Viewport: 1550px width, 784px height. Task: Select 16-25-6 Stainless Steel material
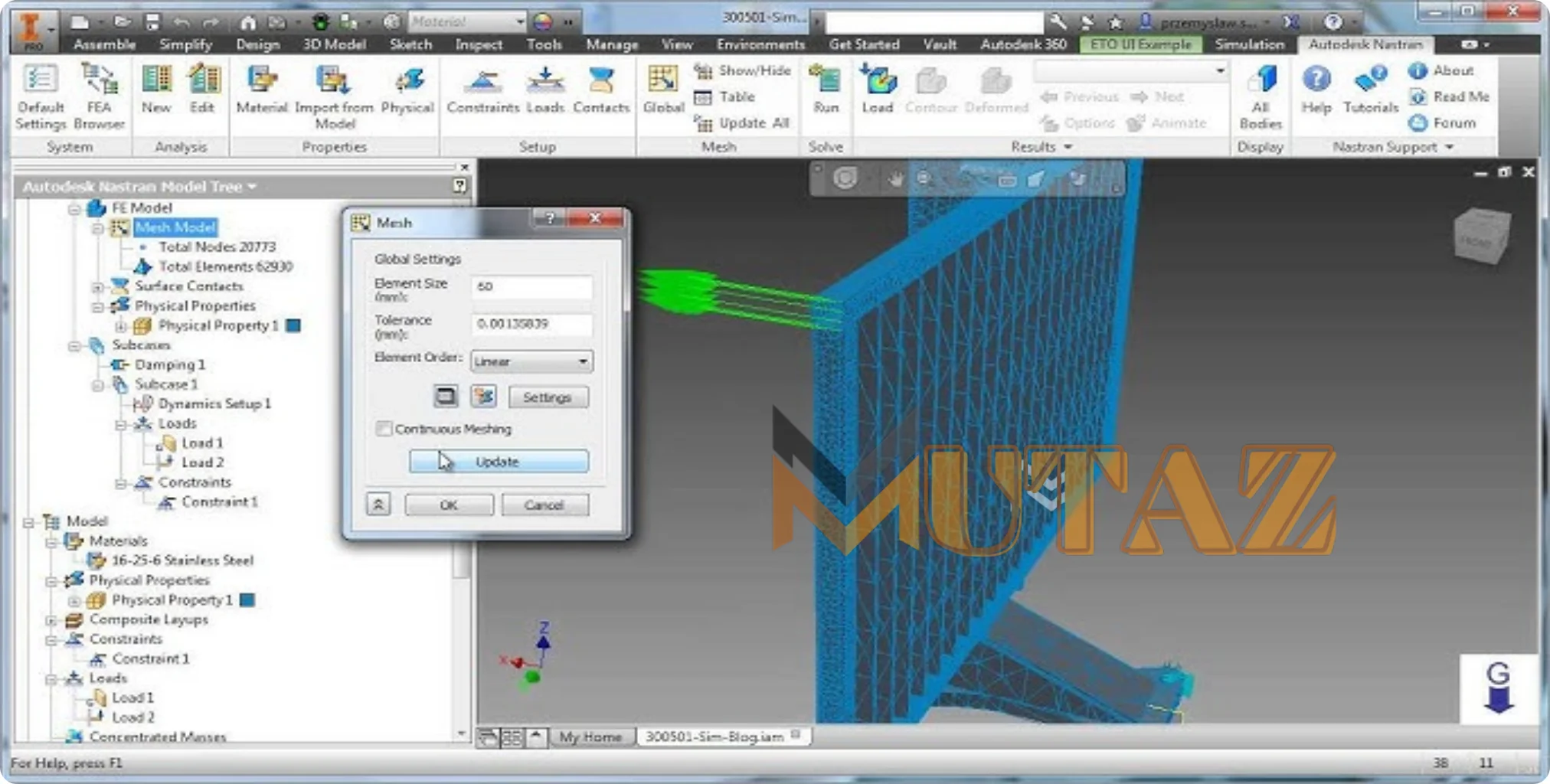click(182, 560)
